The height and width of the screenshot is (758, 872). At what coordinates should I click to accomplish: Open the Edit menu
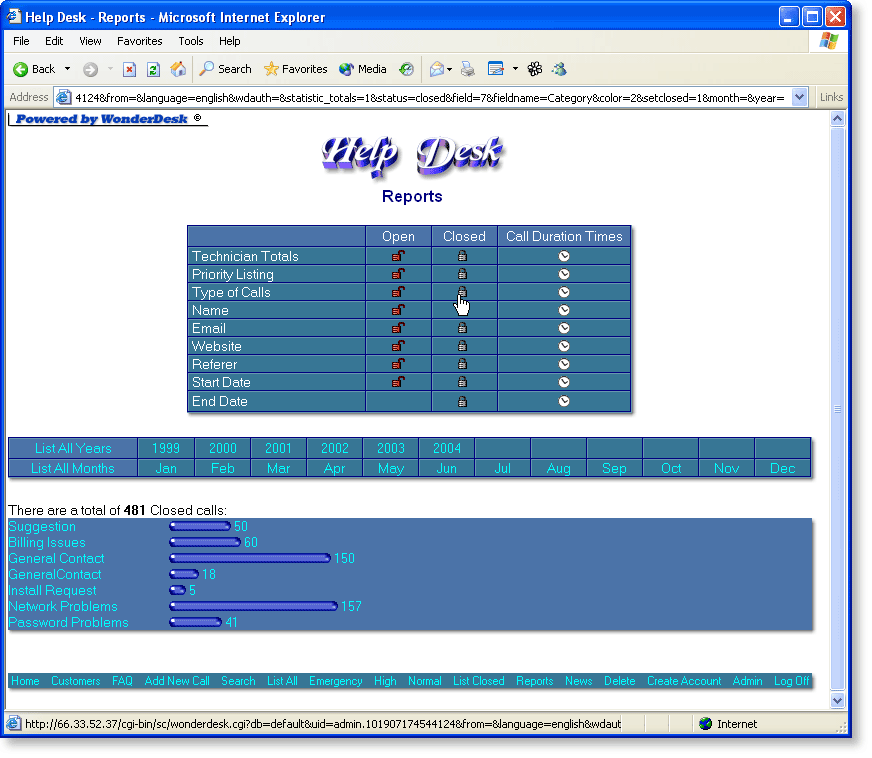coord(54,41)
